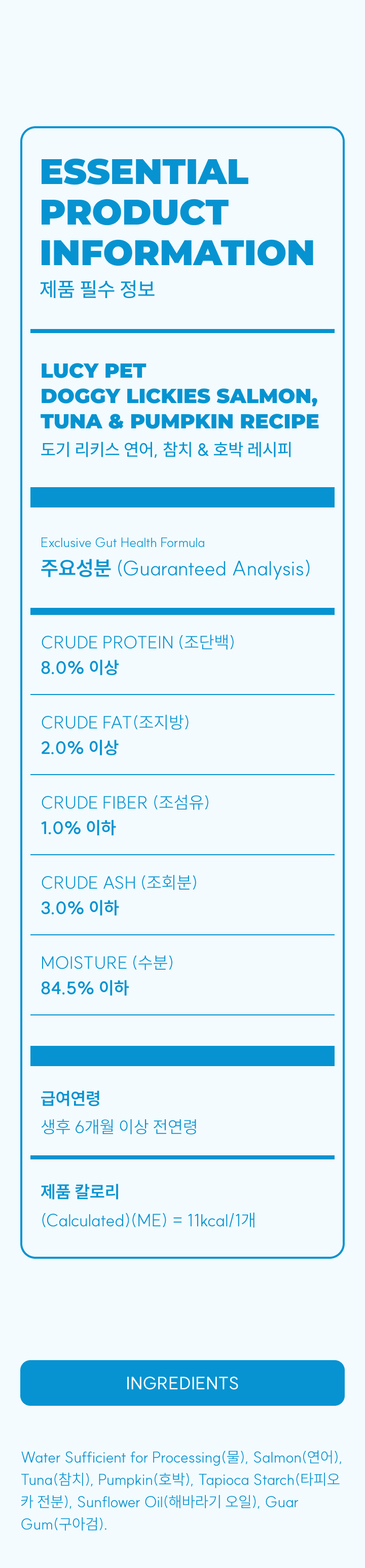Viewport: 365px width, 1568px height.
Task: Click the 급여연령 feeding age heading
Action: pos(70,1098)
